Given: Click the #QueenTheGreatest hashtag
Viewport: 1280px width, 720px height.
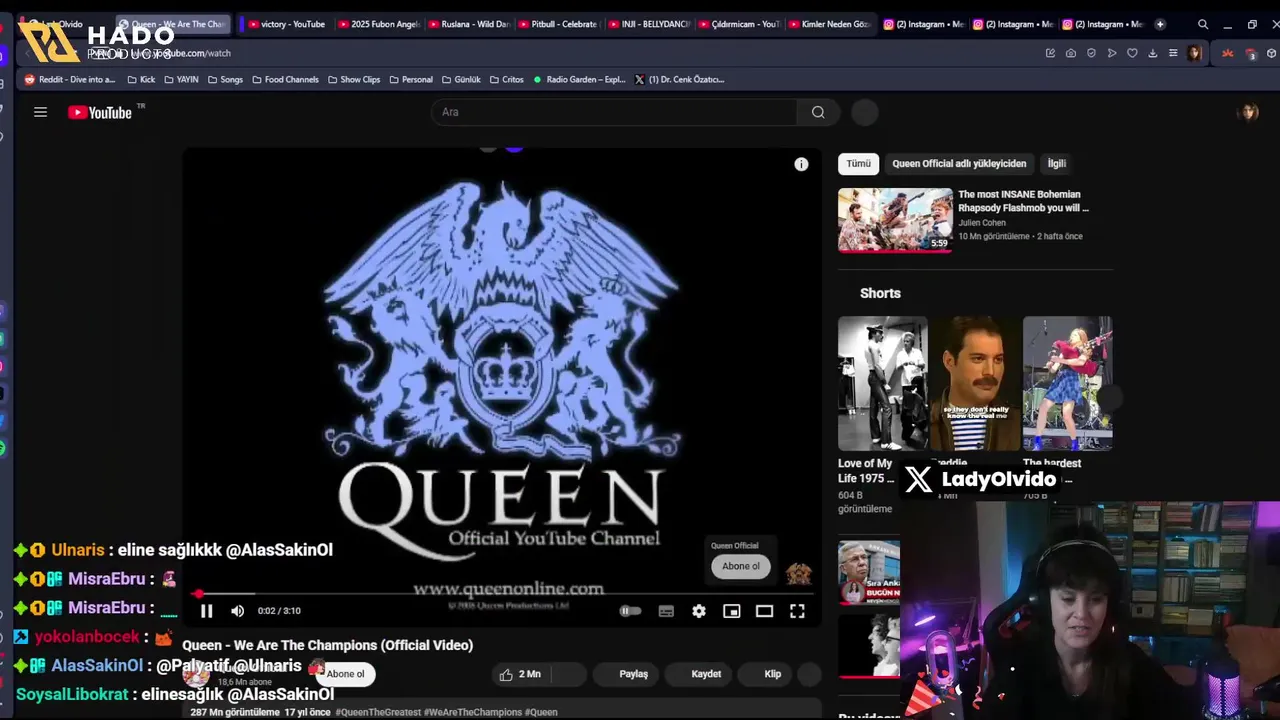Looking at the screenshot, I should [377, 712].
